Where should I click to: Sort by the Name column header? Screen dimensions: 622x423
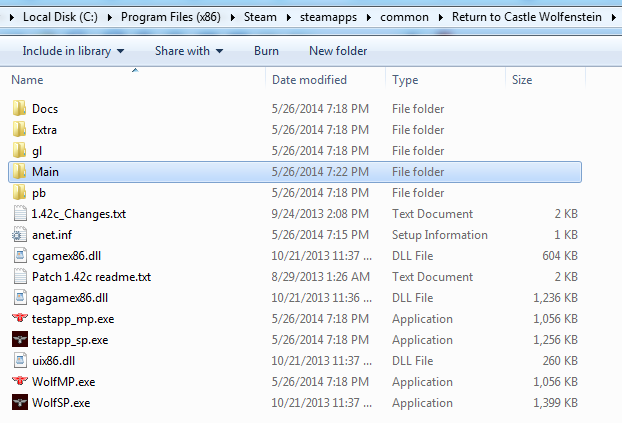[x=27, y=80]
